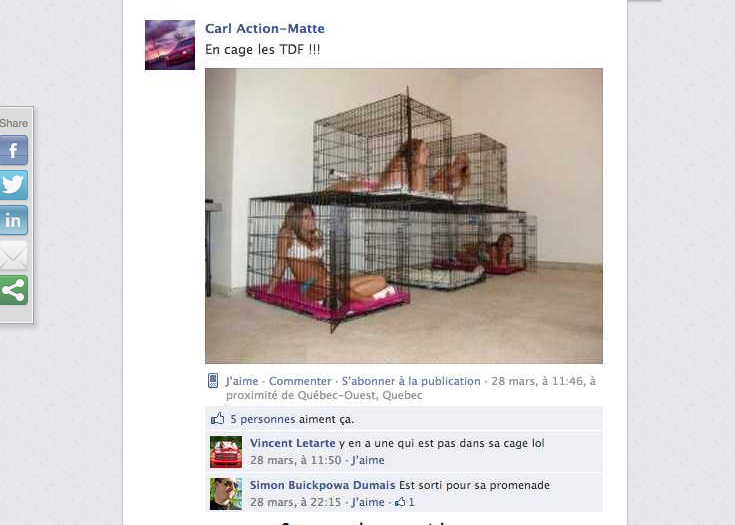Open the green share options icon
This screenshot has height=525, width=735.
(x=13, y=291)
